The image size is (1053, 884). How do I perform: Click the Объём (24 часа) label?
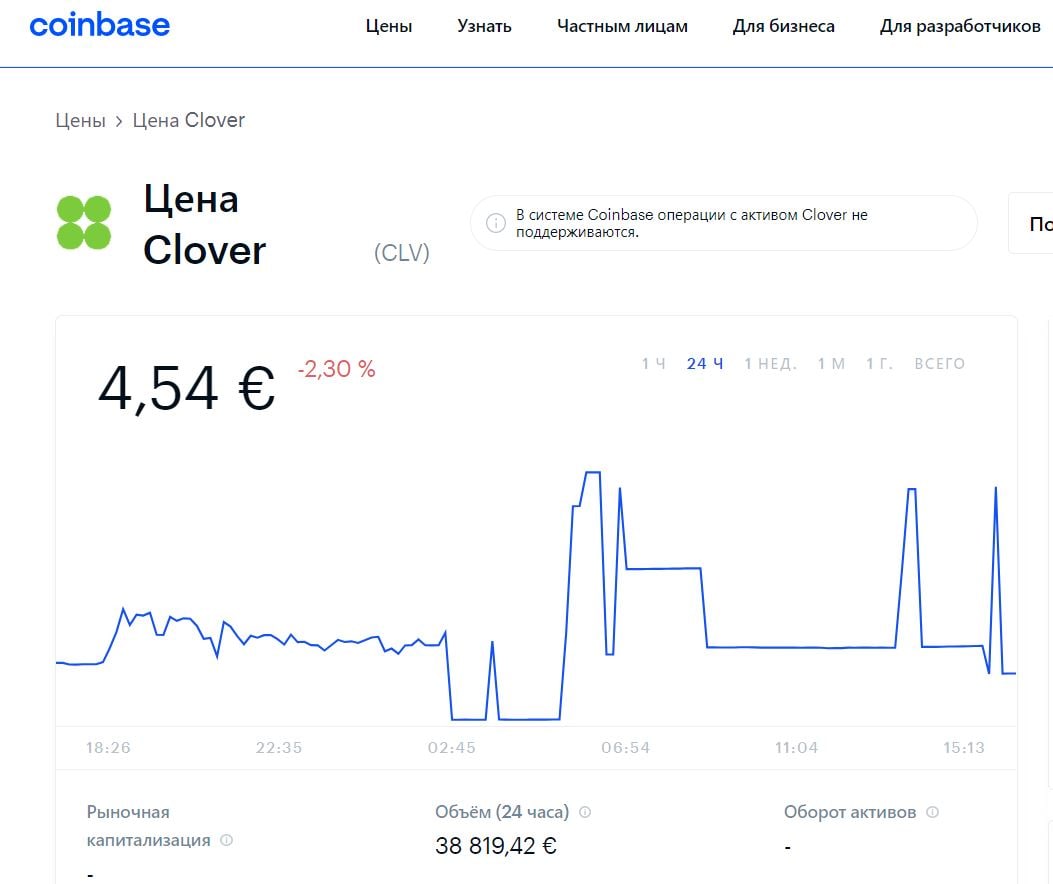pos(502,812)
